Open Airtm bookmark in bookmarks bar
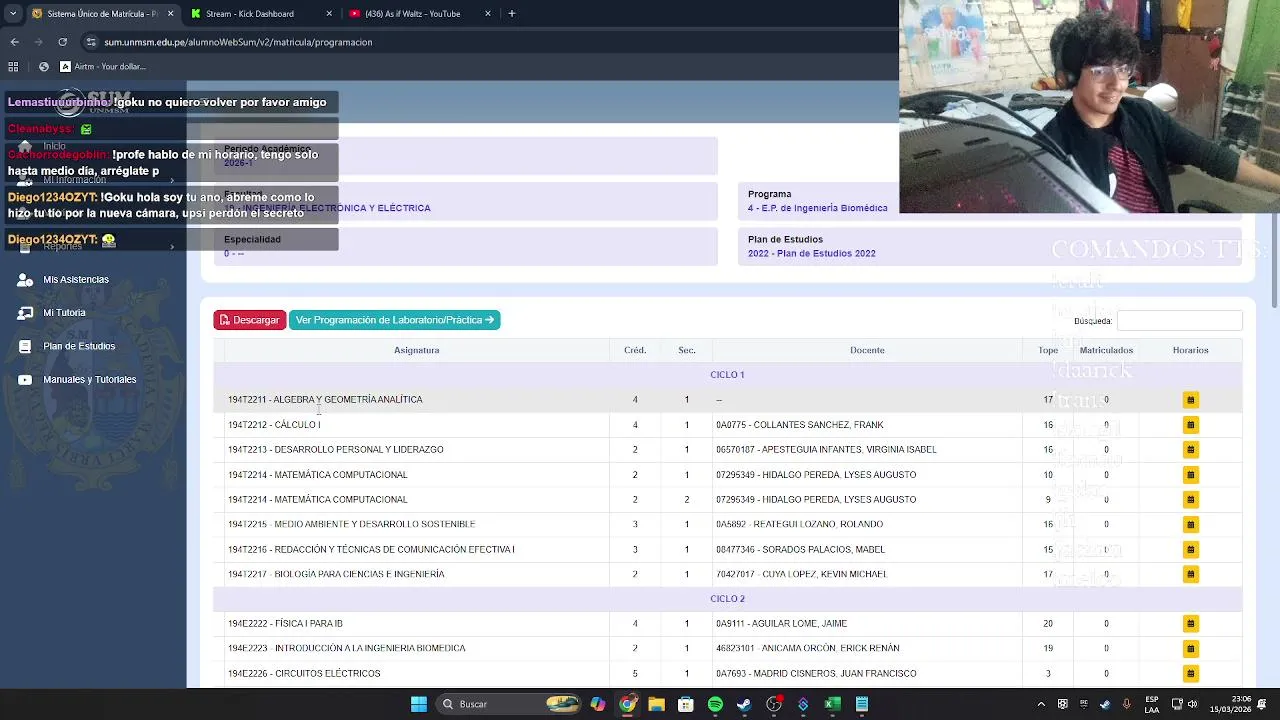The height and width of the screenshot is (720, 1280). point(102,67)
